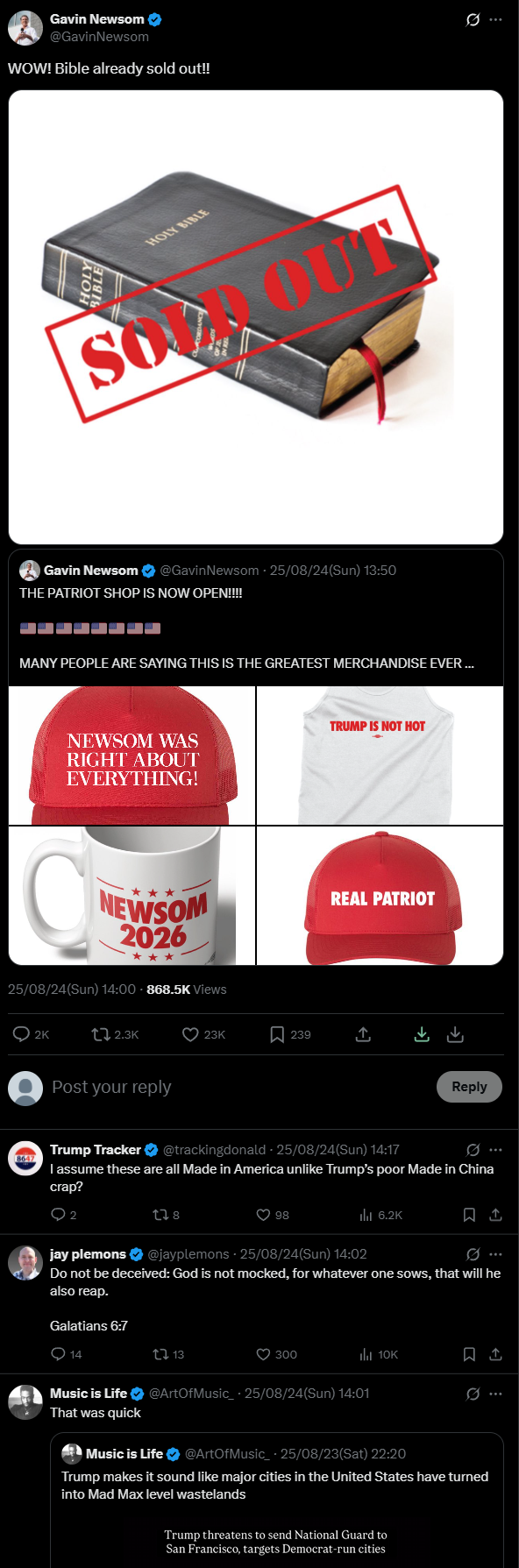
Task: Open the sold out Bible image
Action: pyautogui.click(x=256, y=317)
